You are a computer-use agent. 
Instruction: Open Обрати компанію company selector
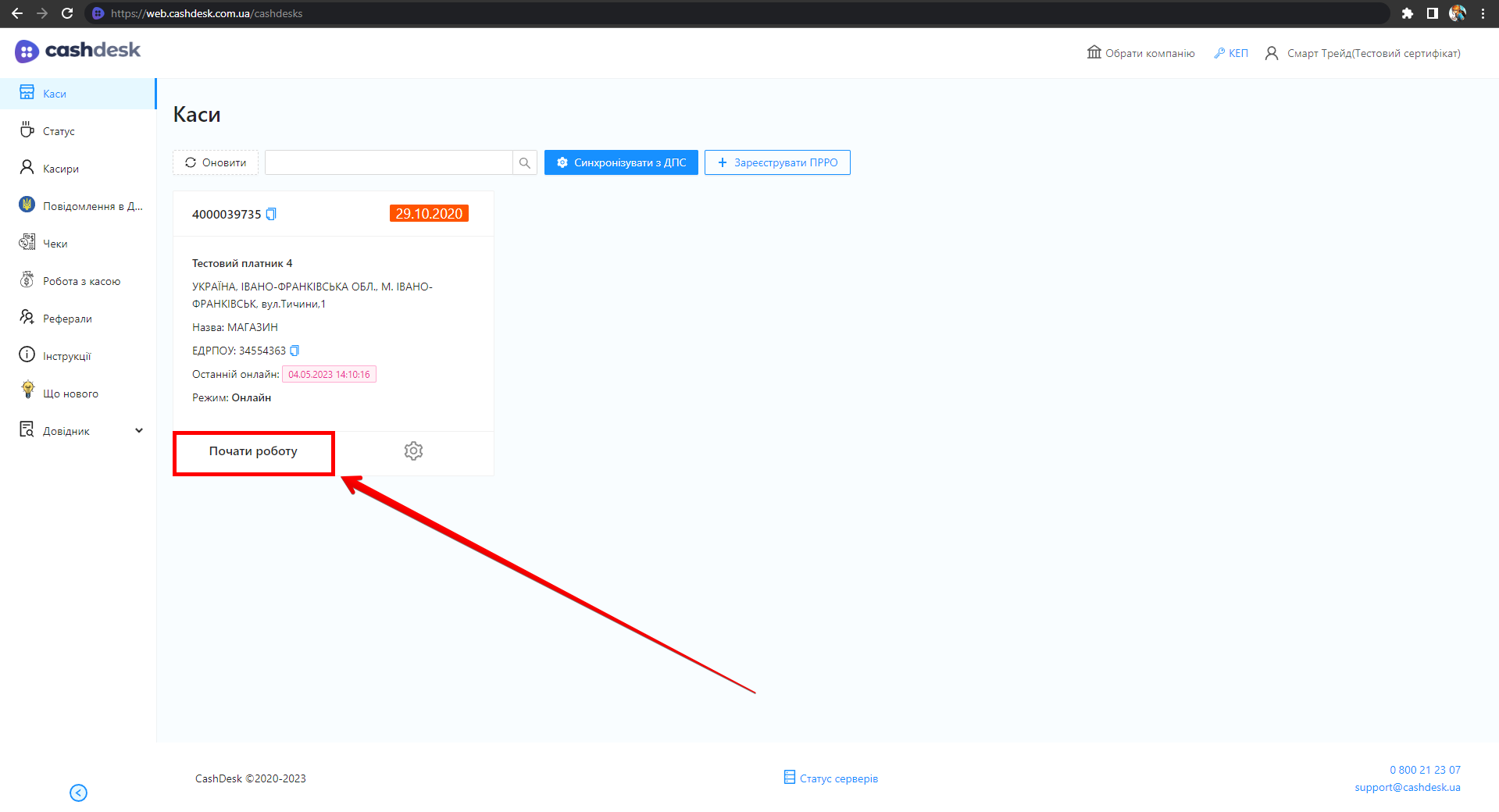[1141, 53]
